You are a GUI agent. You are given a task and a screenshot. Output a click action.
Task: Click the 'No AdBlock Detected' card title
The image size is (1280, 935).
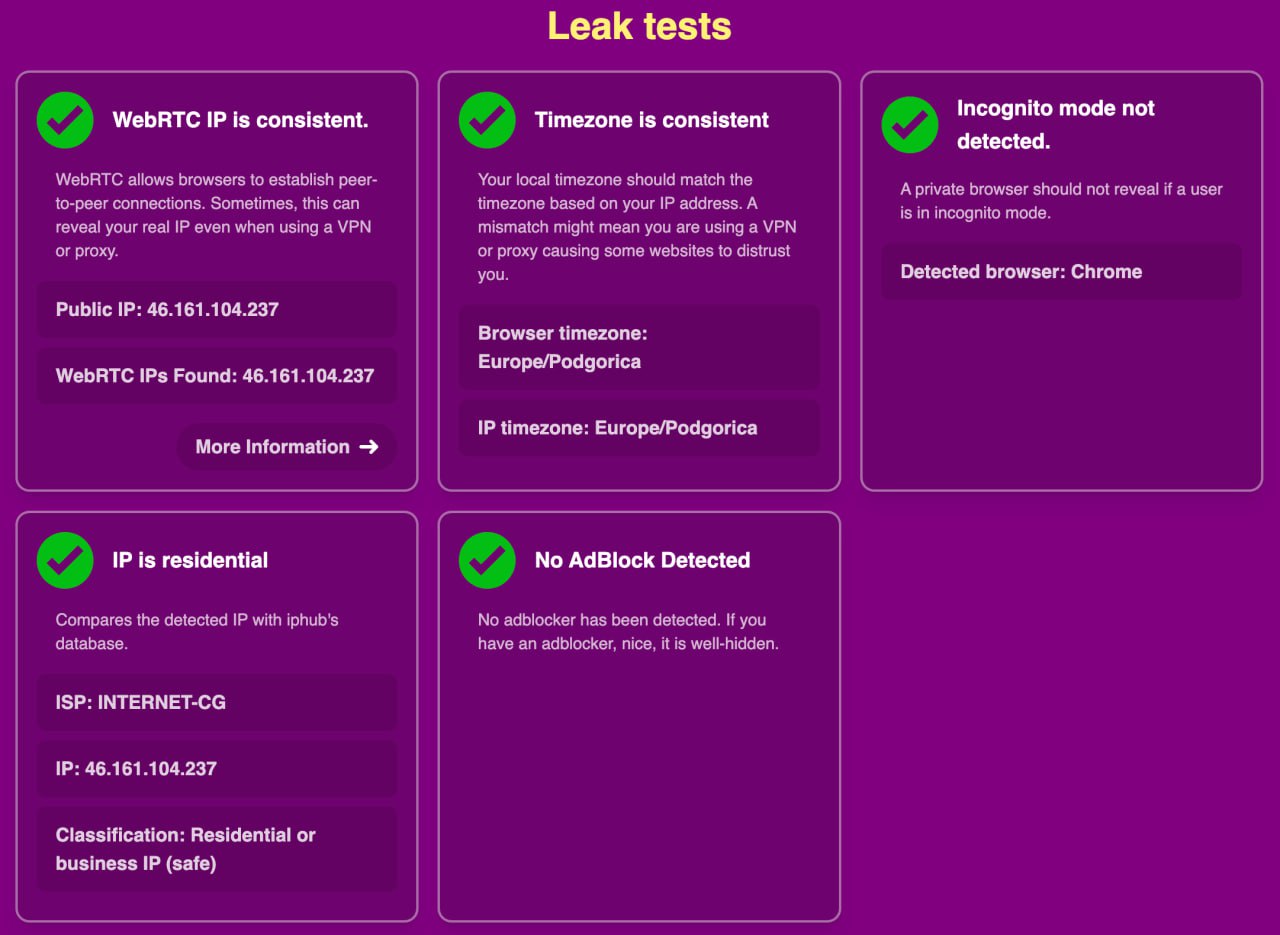[x=642, y=560]
